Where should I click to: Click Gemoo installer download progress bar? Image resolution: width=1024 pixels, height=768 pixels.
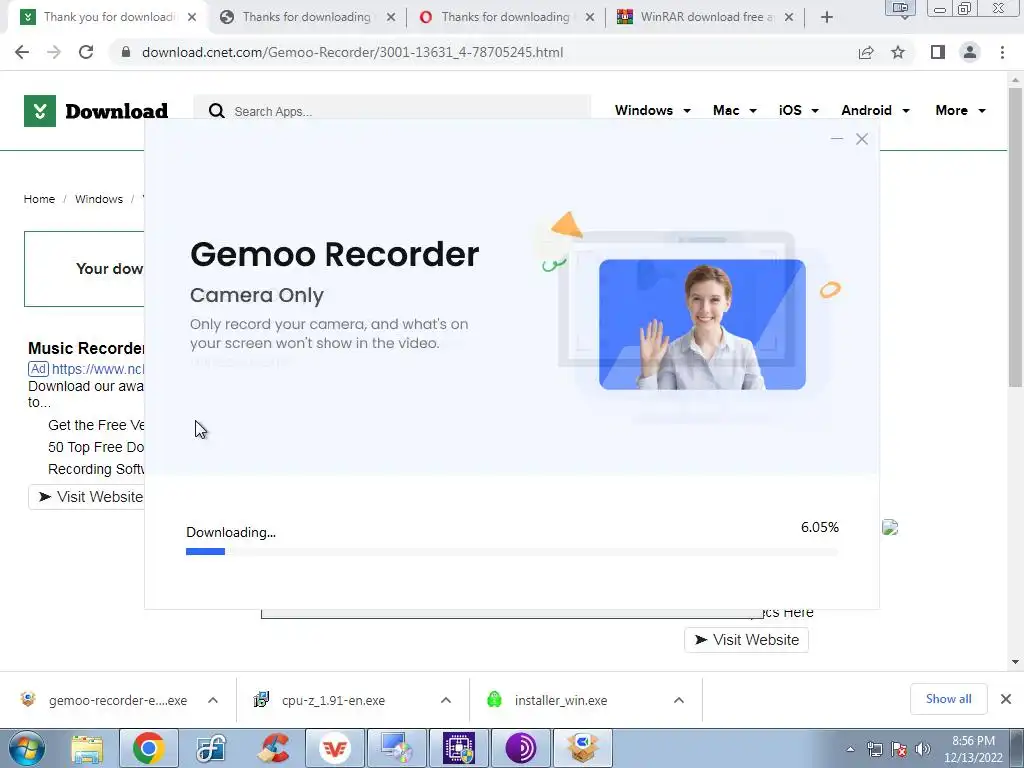[512, 552]
